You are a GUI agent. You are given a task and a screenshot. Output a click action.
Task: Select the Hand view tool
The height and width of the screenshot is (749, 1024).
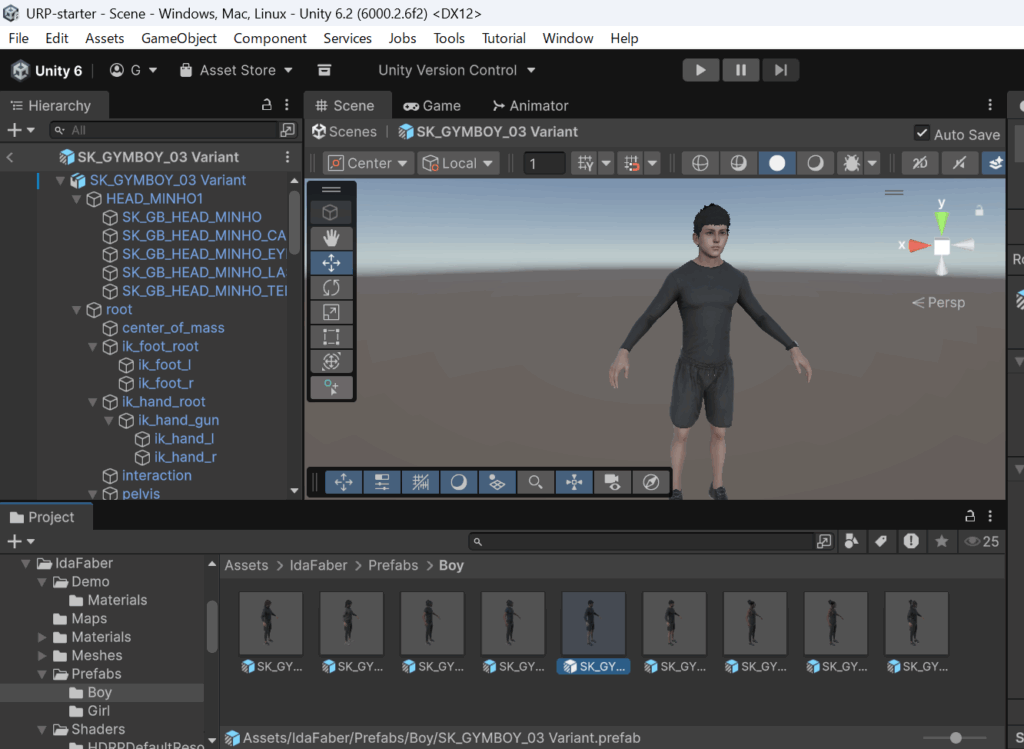pos(330,237)
